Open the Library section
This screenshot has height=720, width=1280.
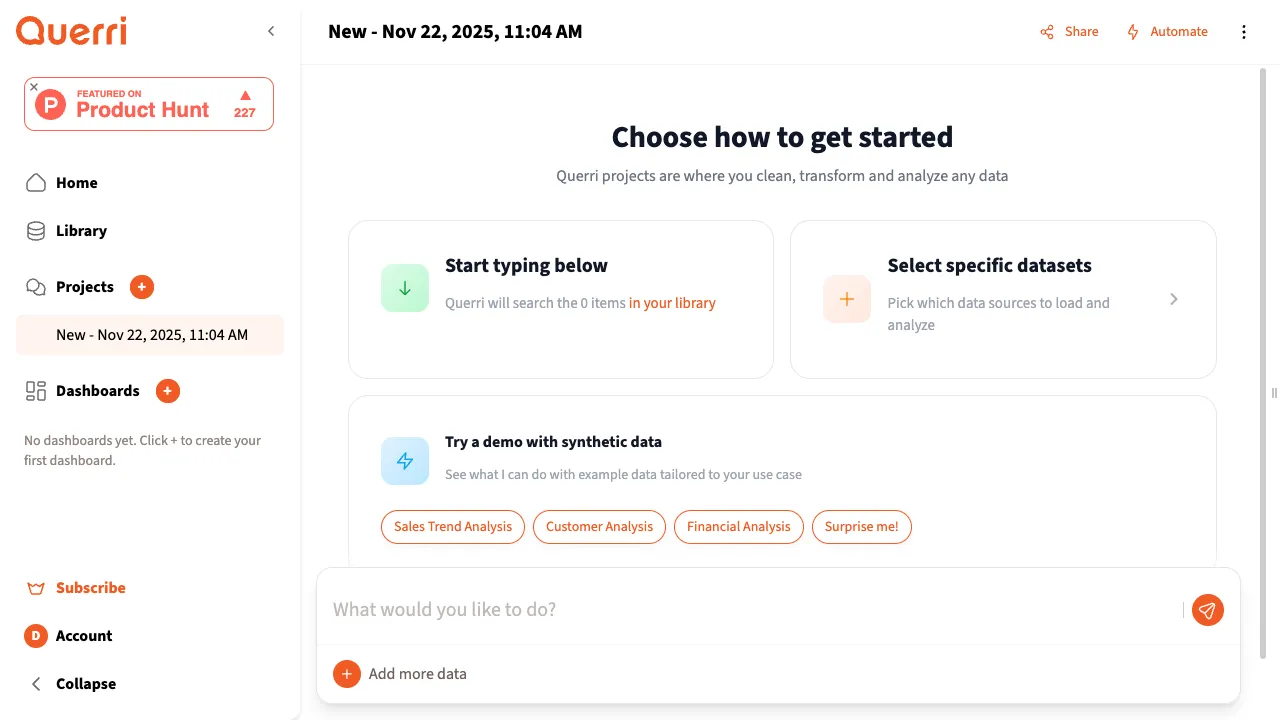(x=81, y=231)
